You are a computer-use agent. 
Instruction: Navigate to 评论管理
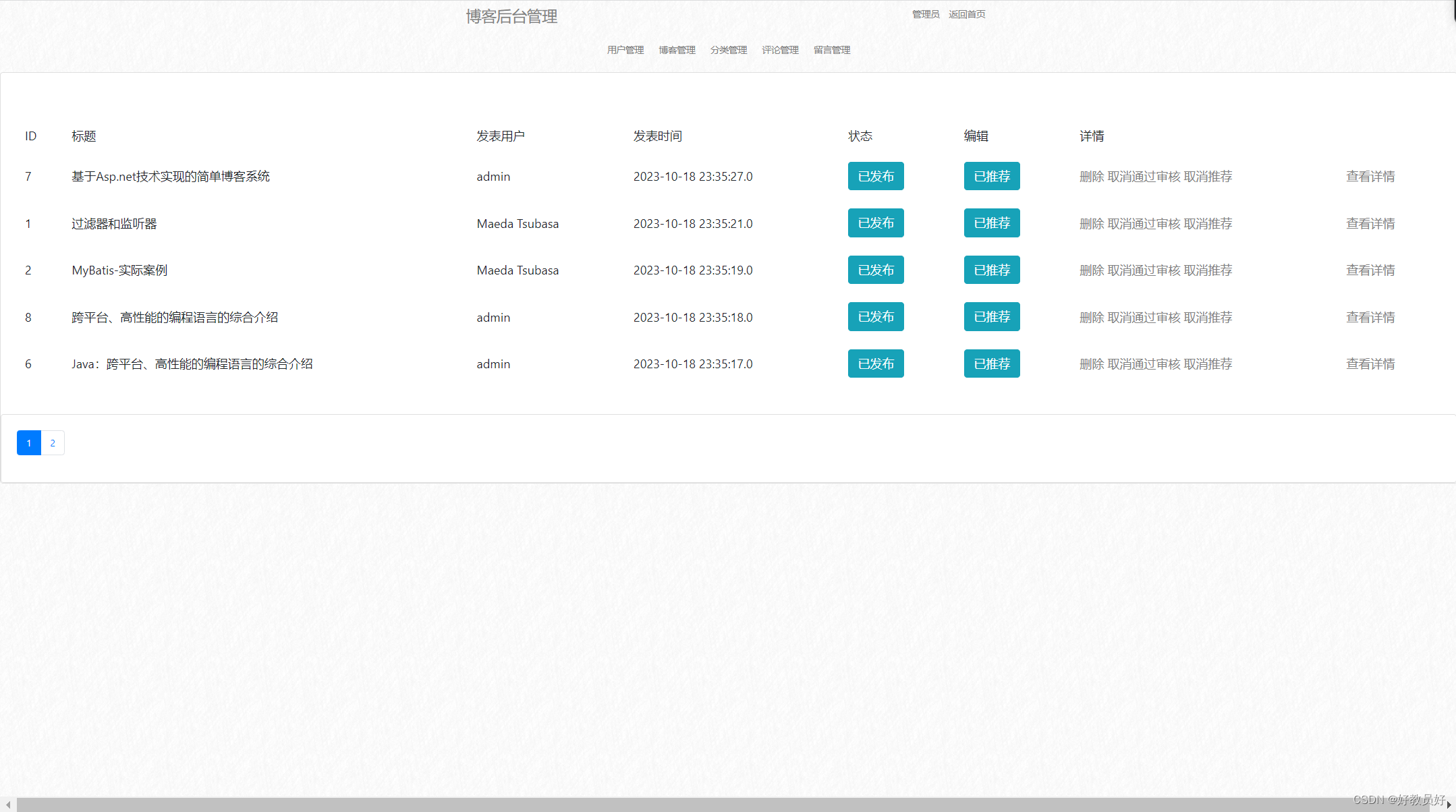tap(780, 50)
